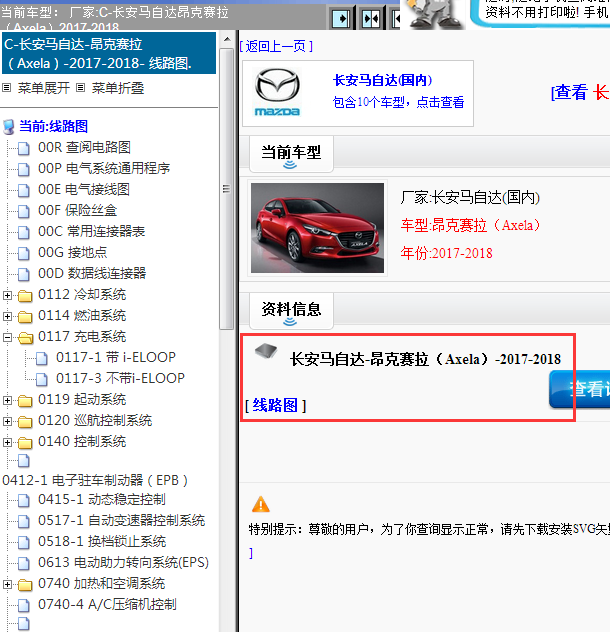The width and height of the screenshot is (610, 632).
Task: Click the 车型:昂克赛拉（Axela） text
Action: pos(471,225)
